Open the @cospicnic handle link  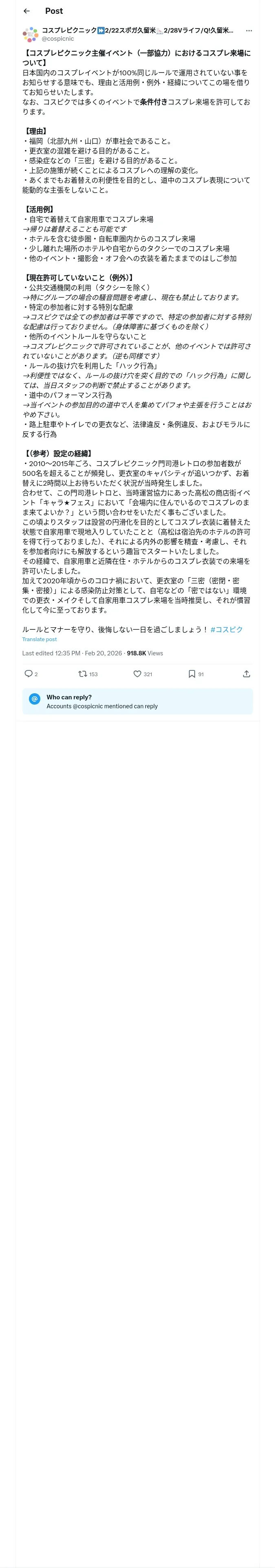click(57, 38)
